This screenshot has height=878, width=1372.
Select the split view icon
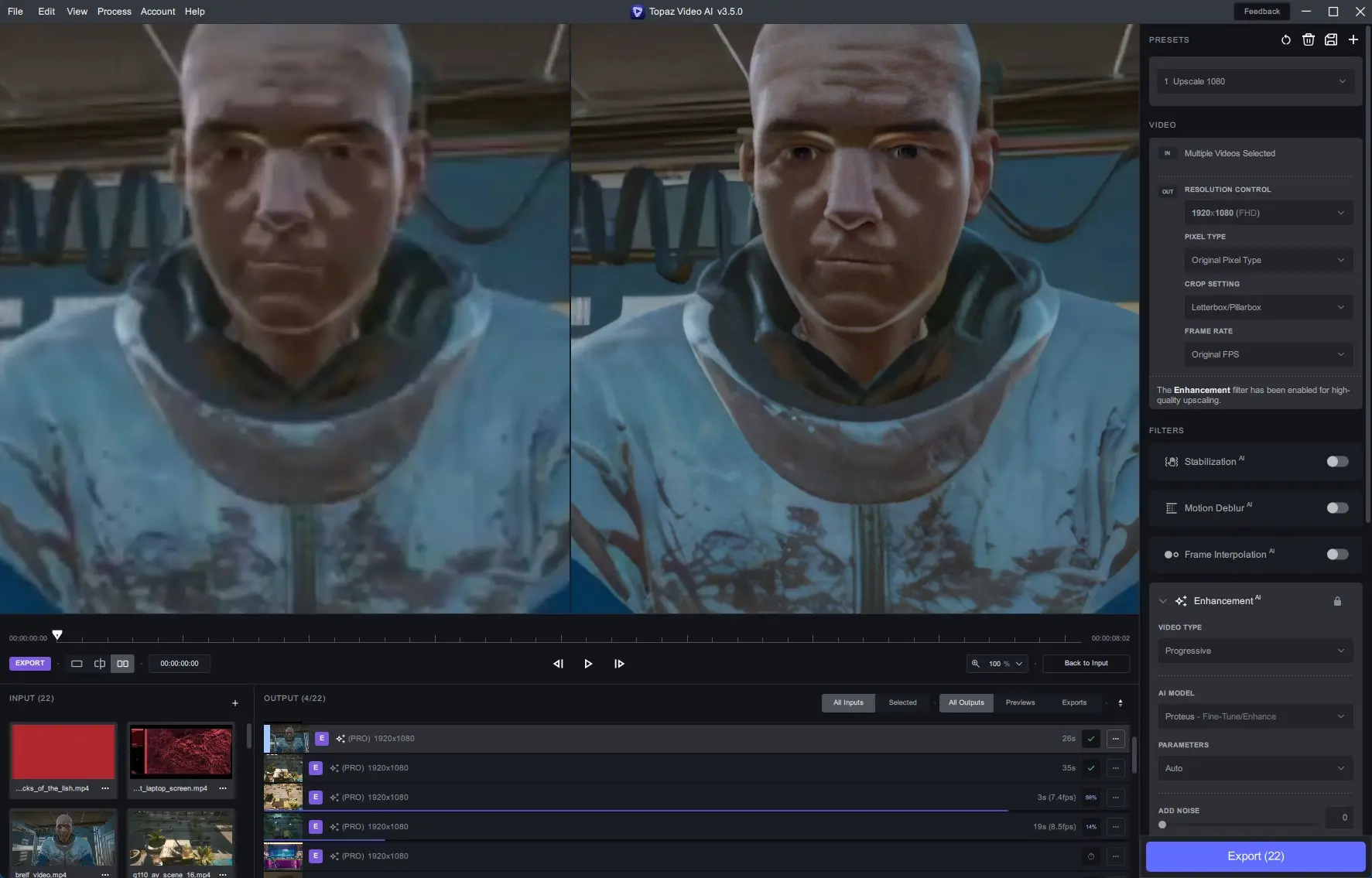coord(100,664)
